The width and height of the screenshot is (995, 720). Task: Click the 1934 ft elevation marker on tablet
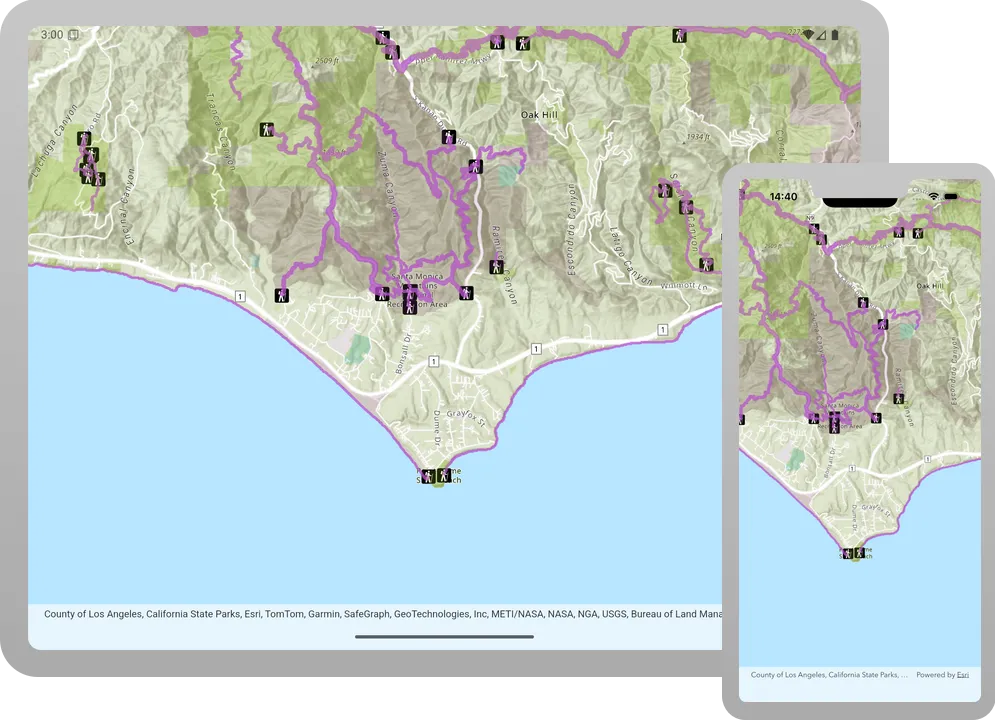tap(698, 136)
